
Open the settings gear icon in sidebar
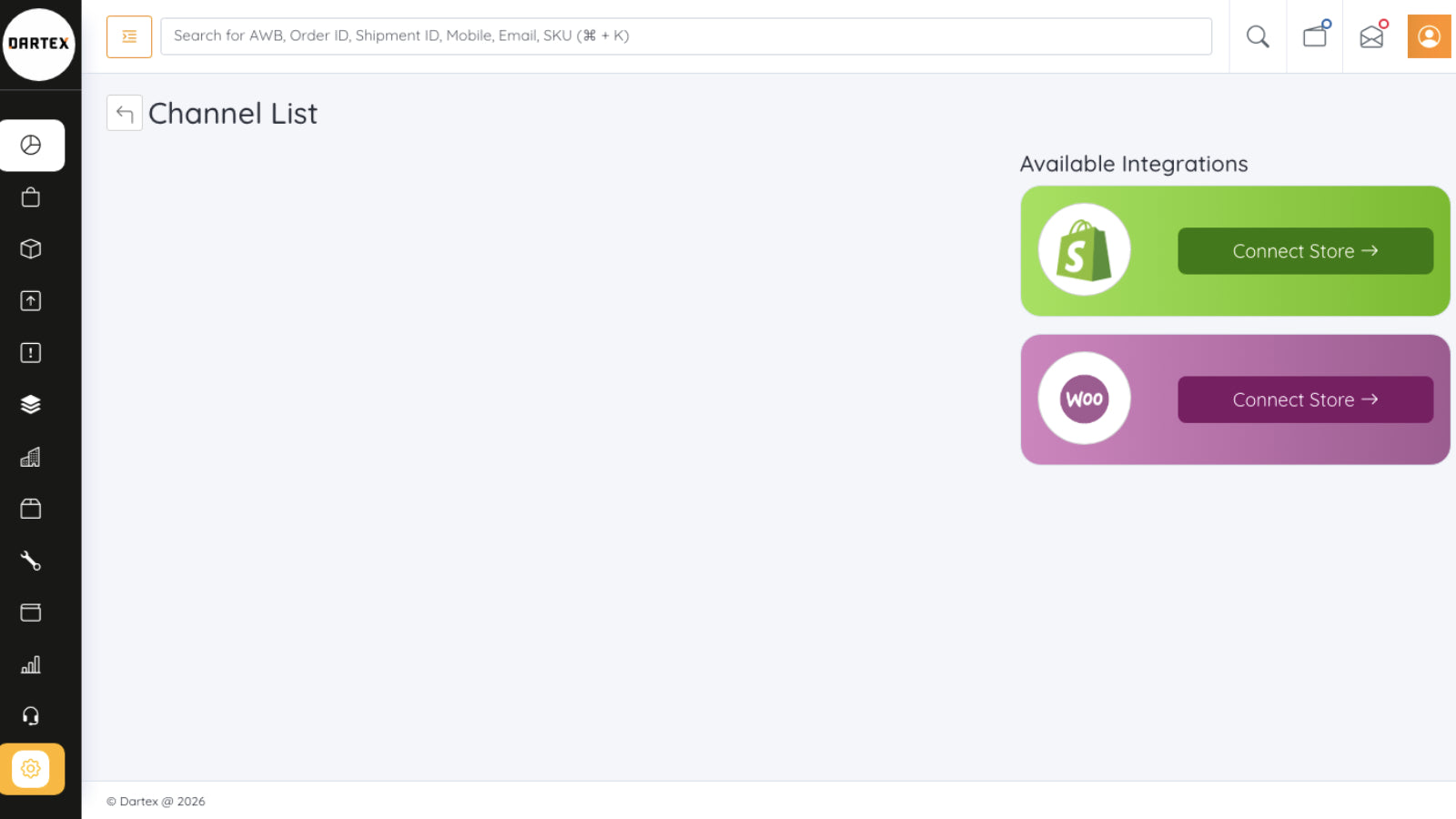point(31,769)
